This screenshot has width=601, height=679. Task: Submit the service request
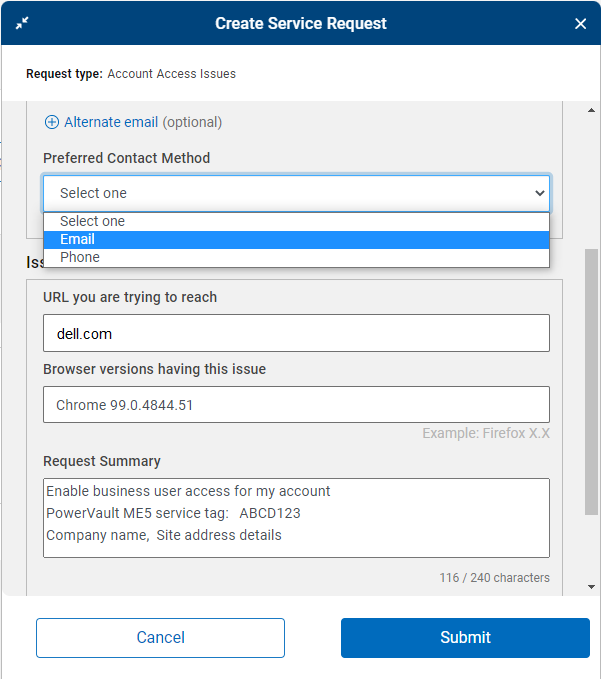point(465,637)
